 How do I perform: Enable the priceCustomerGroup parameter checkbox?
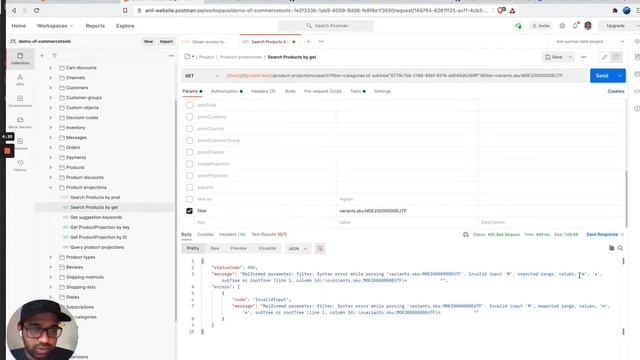(x=189, y=140)
